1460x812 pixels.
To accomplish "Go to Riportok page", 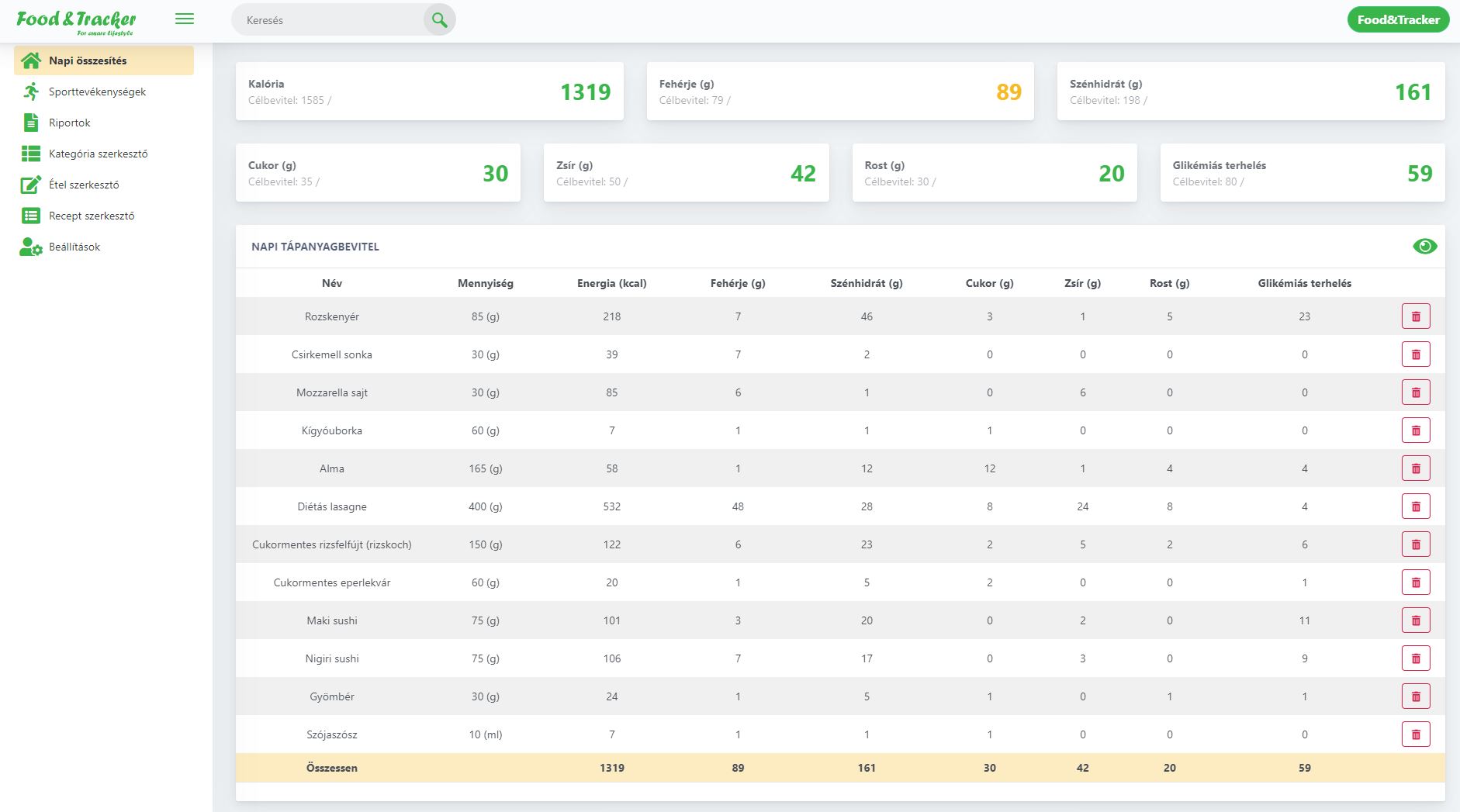I will click(x=104, y=123).
